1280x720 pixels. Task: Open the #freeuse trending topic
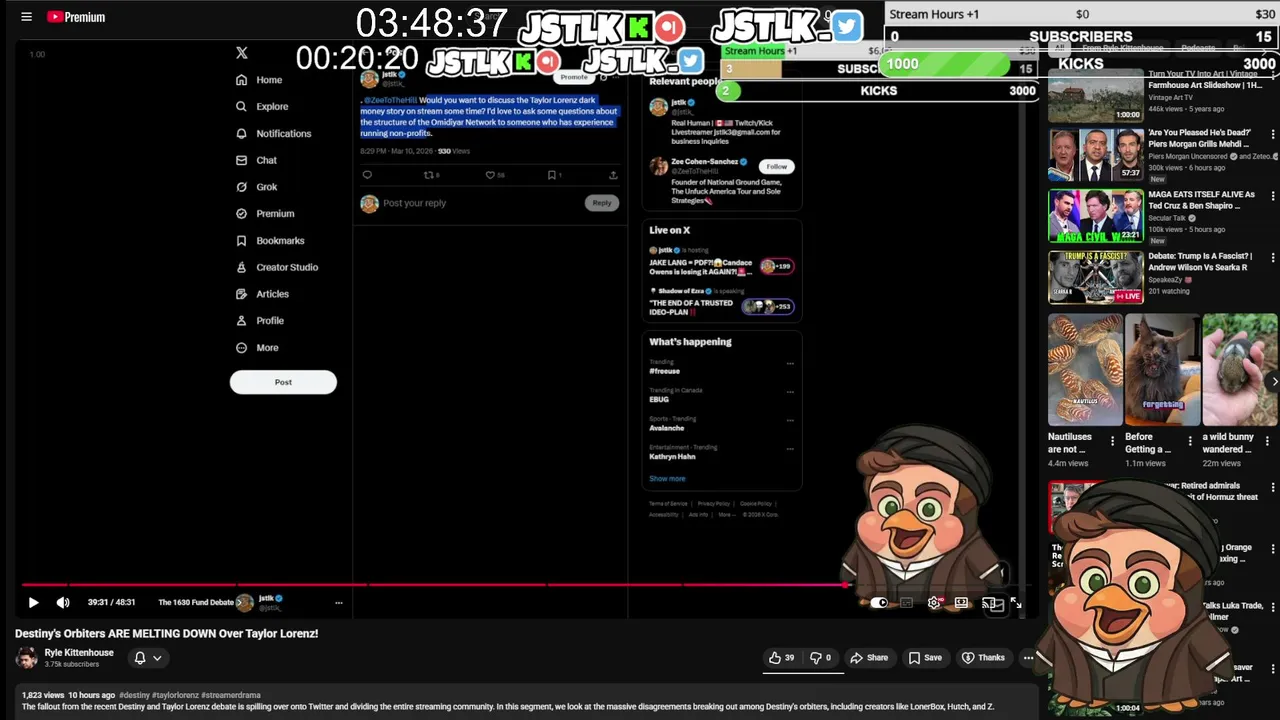pyautogui.click(x=664, y=371)
